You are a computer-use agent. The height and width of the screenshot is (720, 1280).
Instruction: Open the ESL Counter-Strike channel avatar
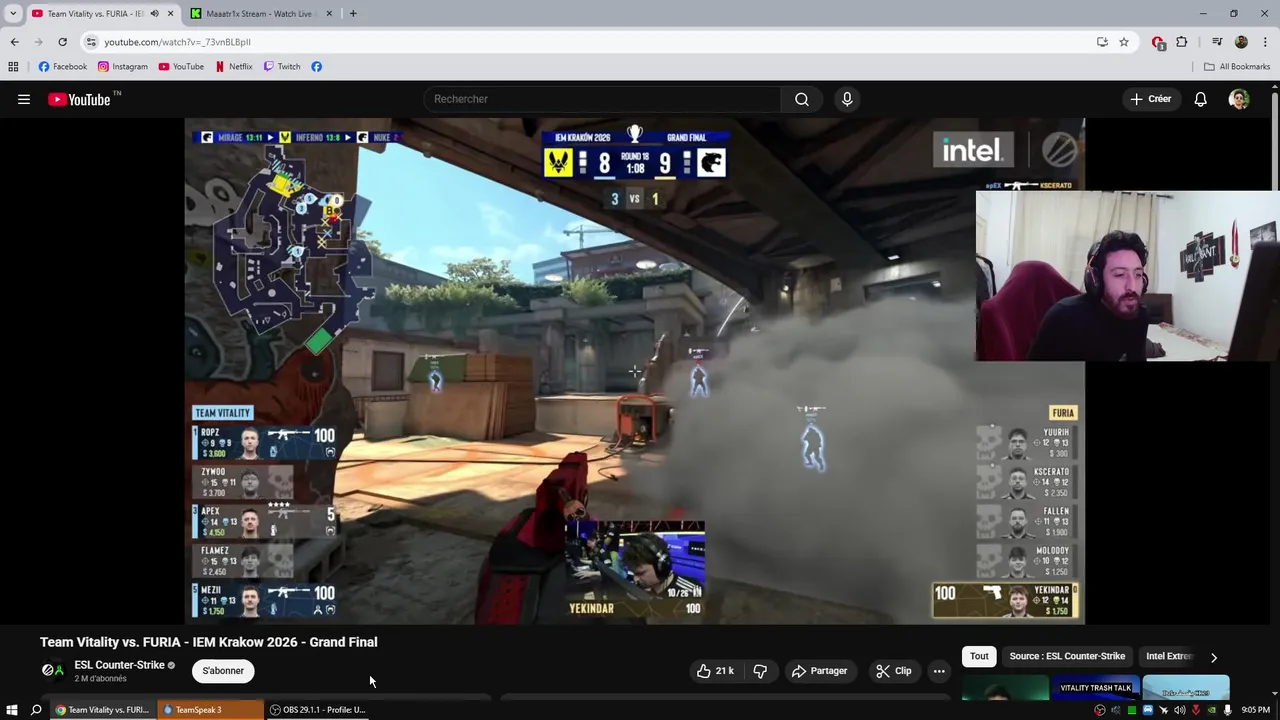pyautogui.click(x=52, y=670)
